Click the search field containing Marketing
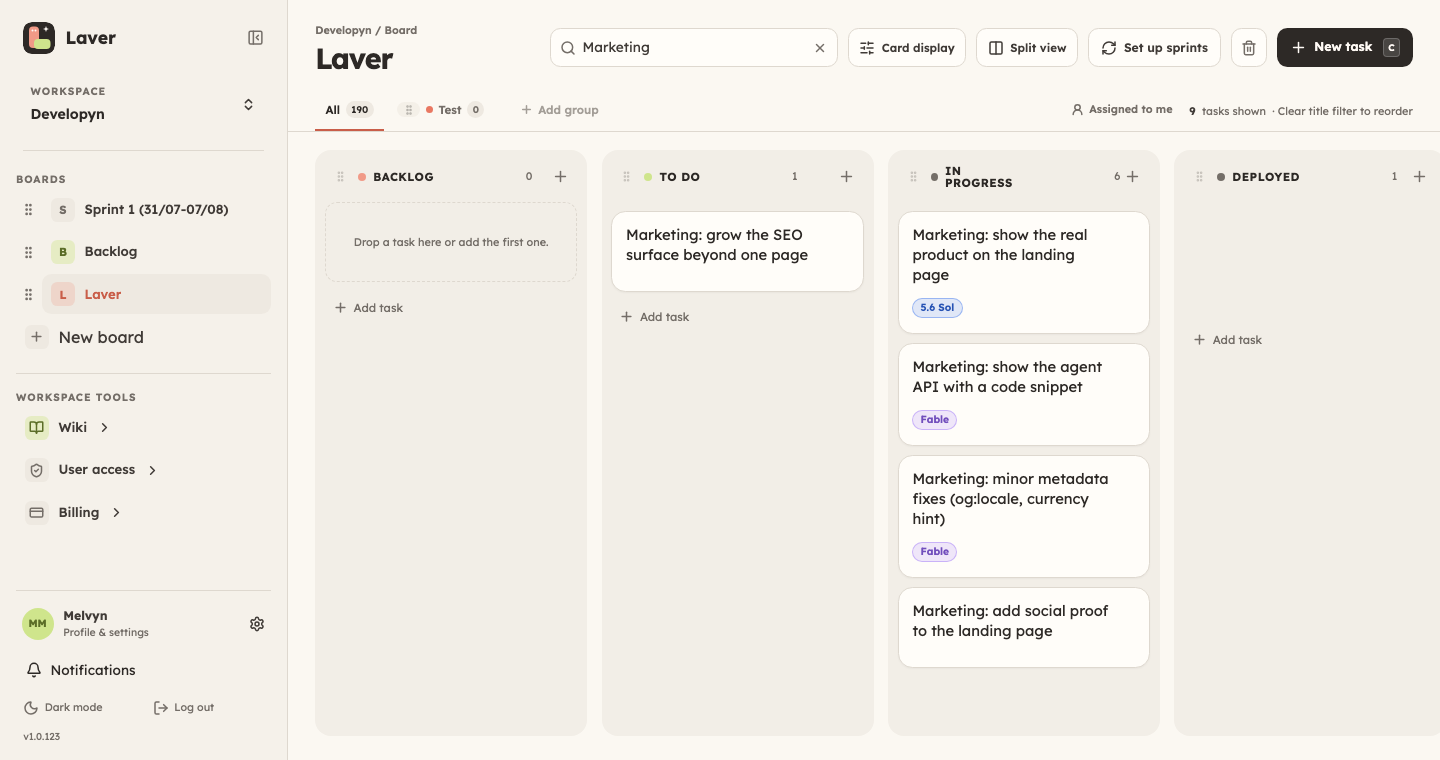The height and width of the screenshot is (760, 1440). point(694,48)
